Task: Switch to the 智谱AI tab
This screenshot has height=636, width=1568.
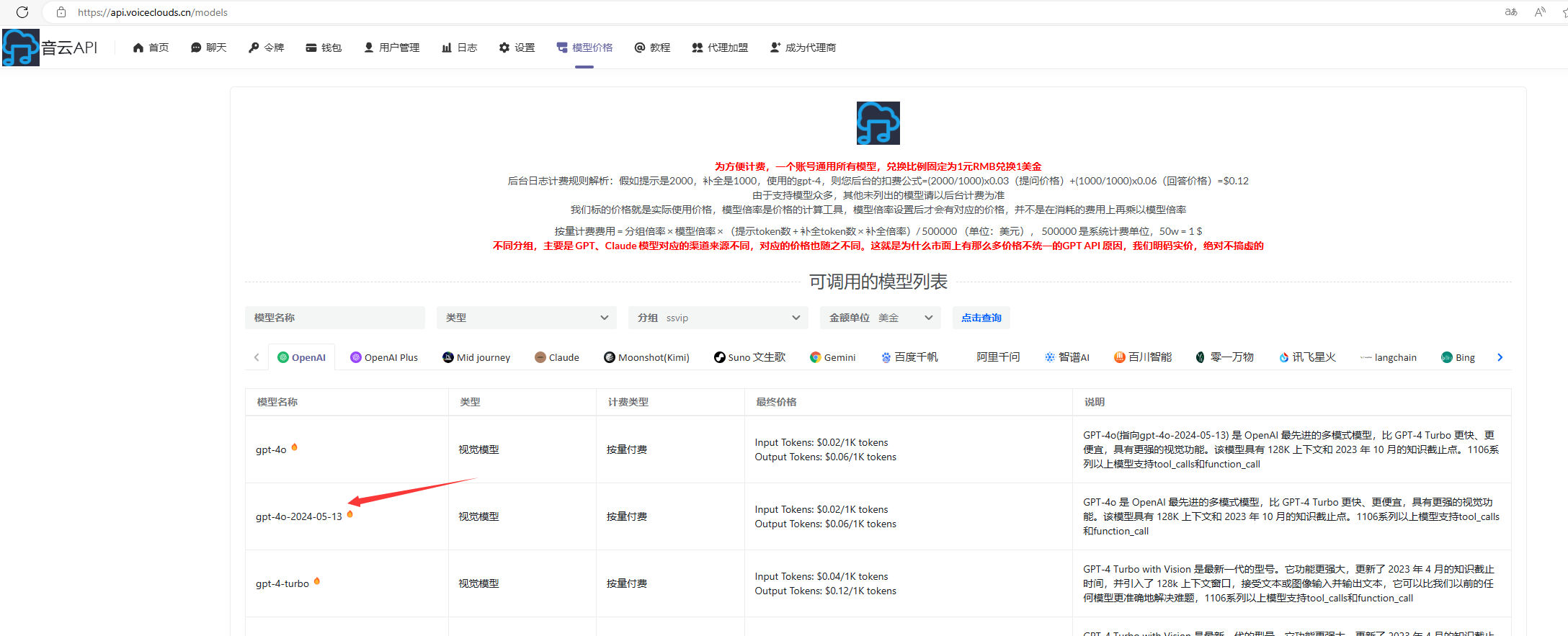Action: point(1067,357)
